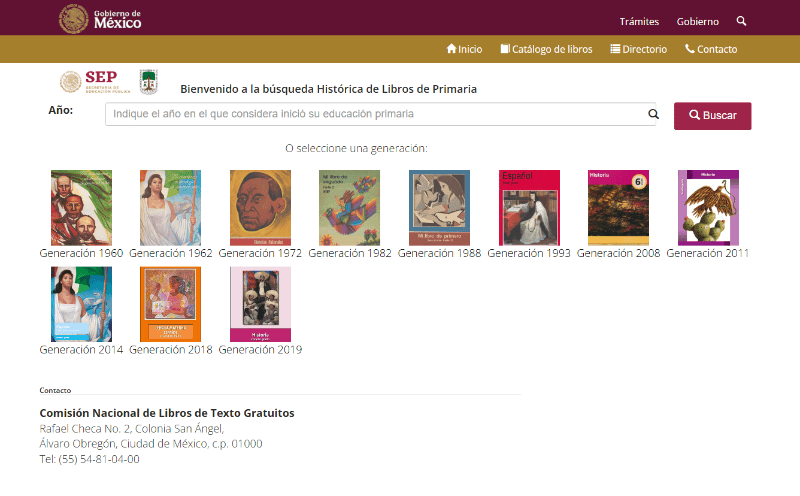Click the Generación 1988 label

[x=439, y=253]
